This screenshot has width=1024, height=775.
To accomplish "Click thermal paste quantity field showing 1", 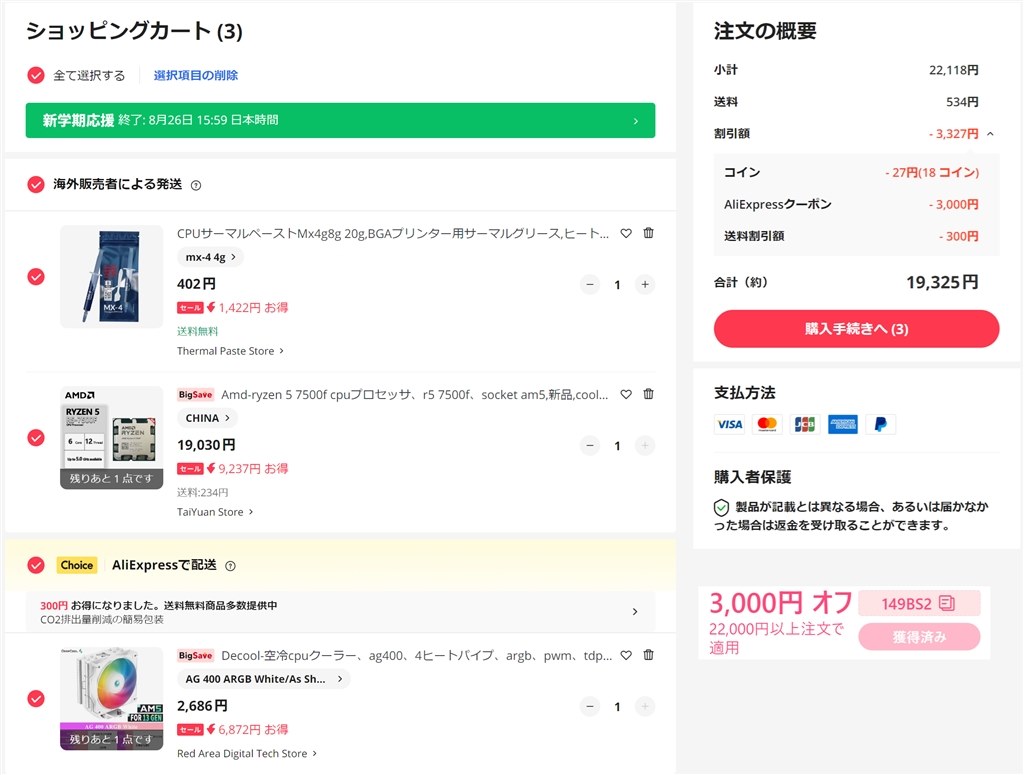I will pos(617,285).
